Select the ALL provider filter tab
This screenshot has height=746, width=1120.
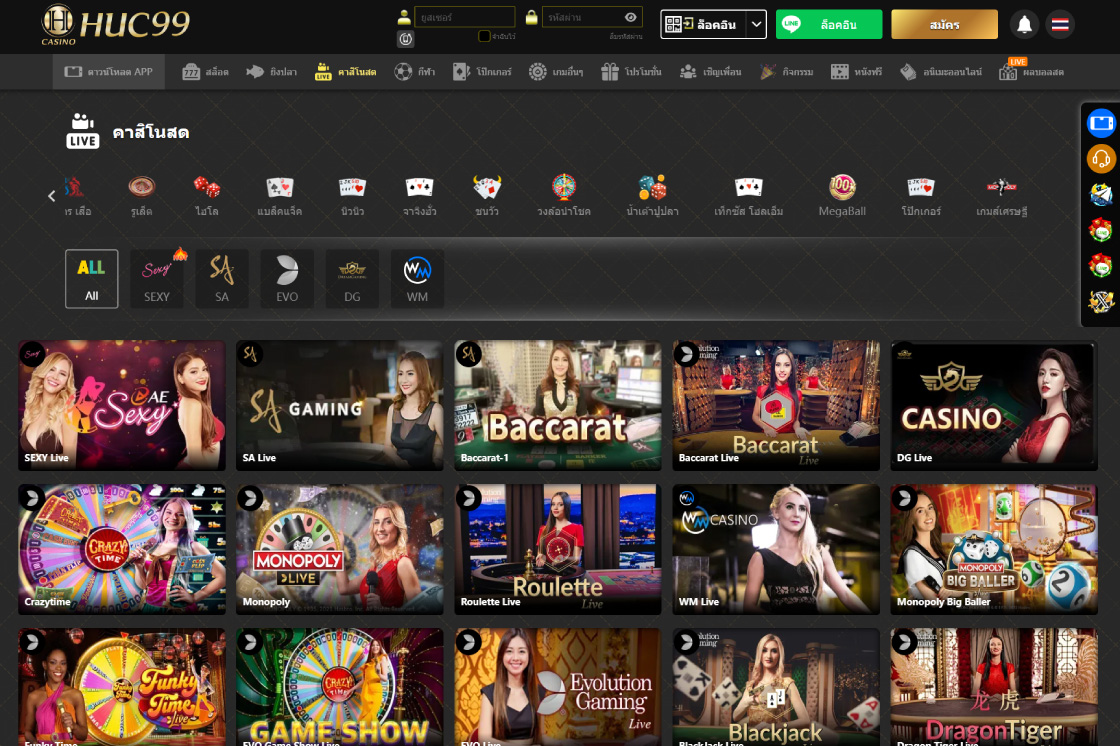tap(91, 279)
